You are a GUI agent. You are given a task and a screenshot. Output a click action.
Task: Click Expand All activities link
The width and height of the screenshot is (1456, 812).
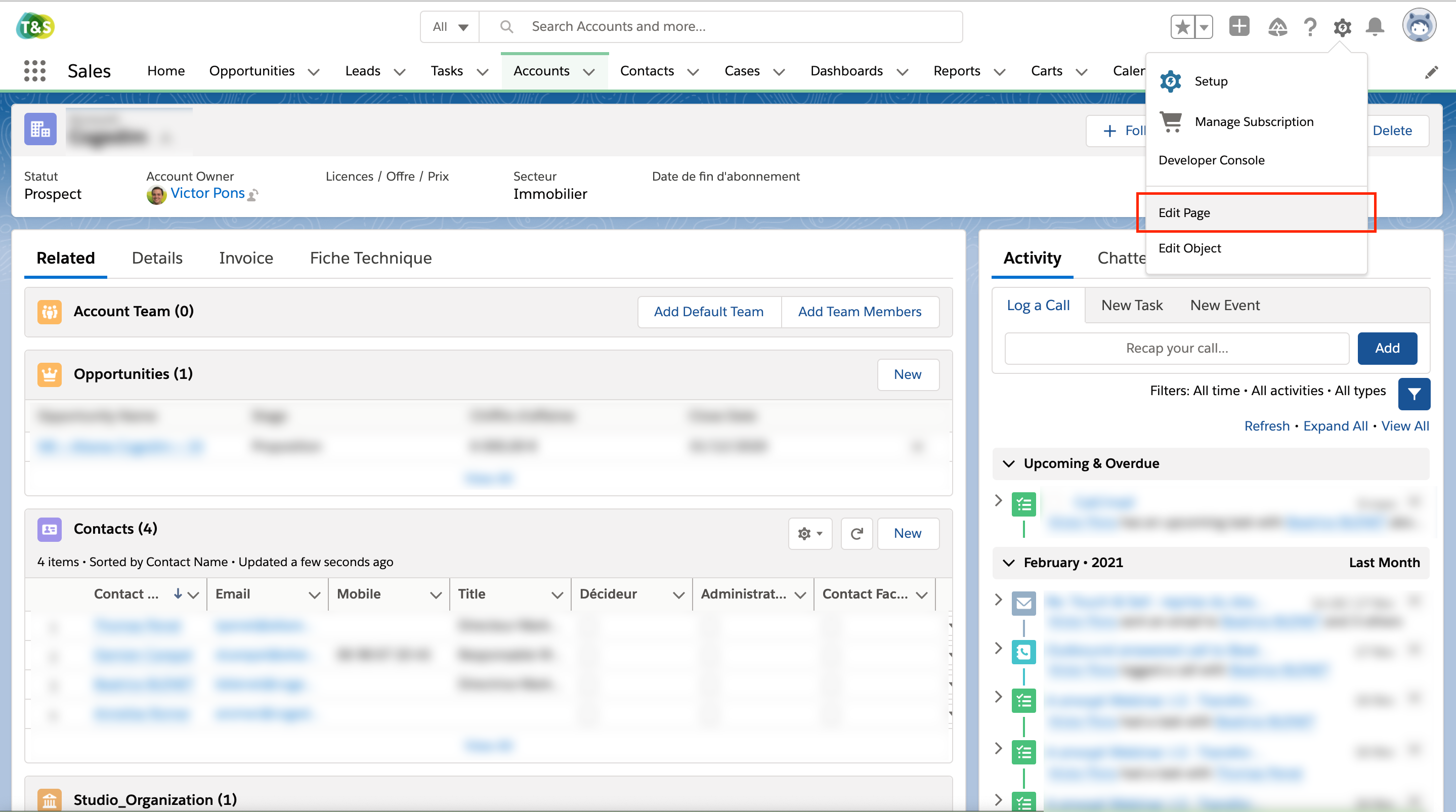tap(1335, 426)
